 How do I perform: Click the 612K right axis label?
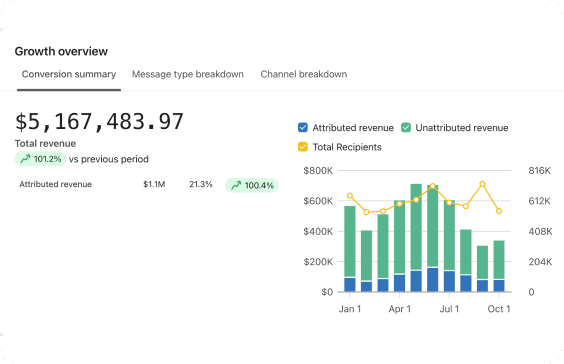(540, 201)
